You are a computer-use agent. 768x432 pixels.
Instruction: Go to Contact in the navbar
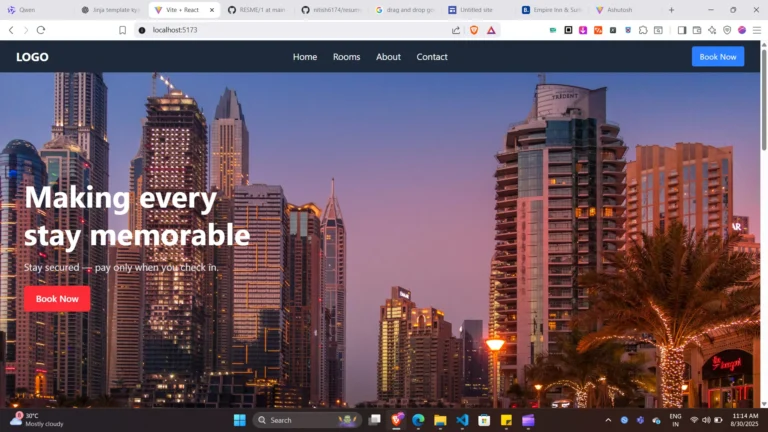(x=432, y=57)
